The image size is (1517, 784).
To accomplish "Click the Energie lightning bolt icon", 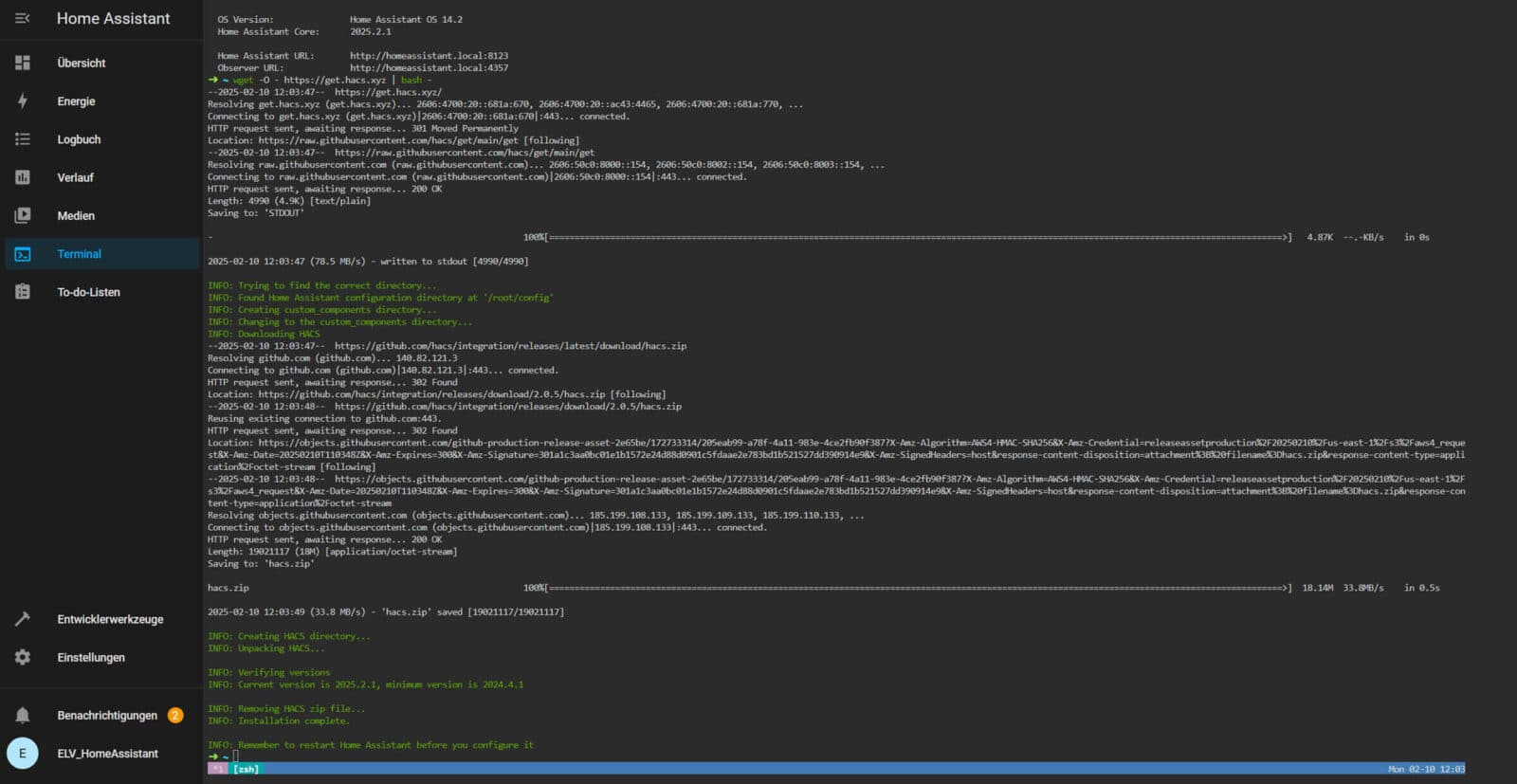I will (x=23, y=101).
